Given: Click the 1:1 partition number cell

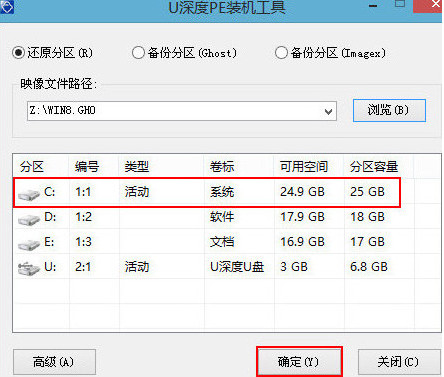Looking at the screenshot, I should 83,192.
